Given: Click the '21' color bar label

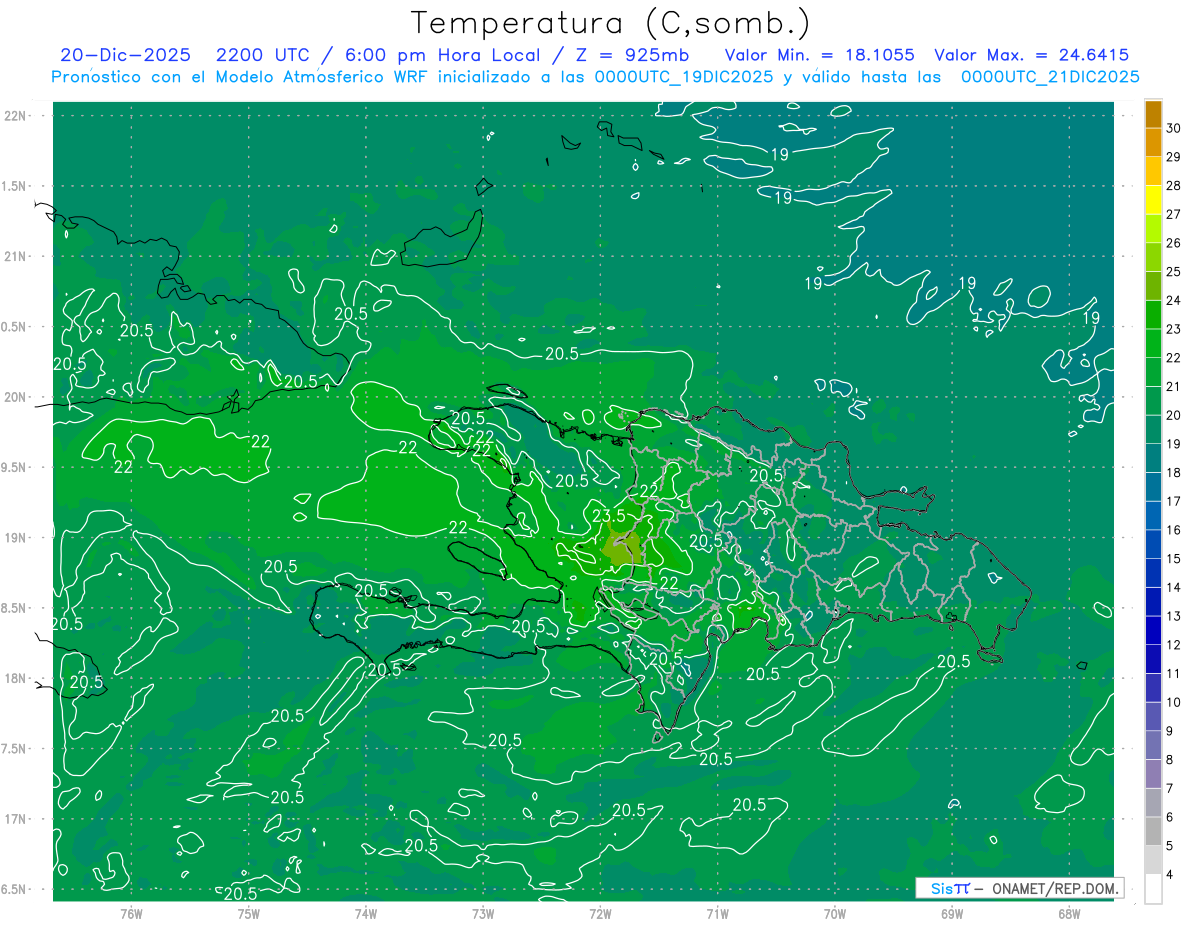Looking at the screenshot, I should pos(1174,387).
